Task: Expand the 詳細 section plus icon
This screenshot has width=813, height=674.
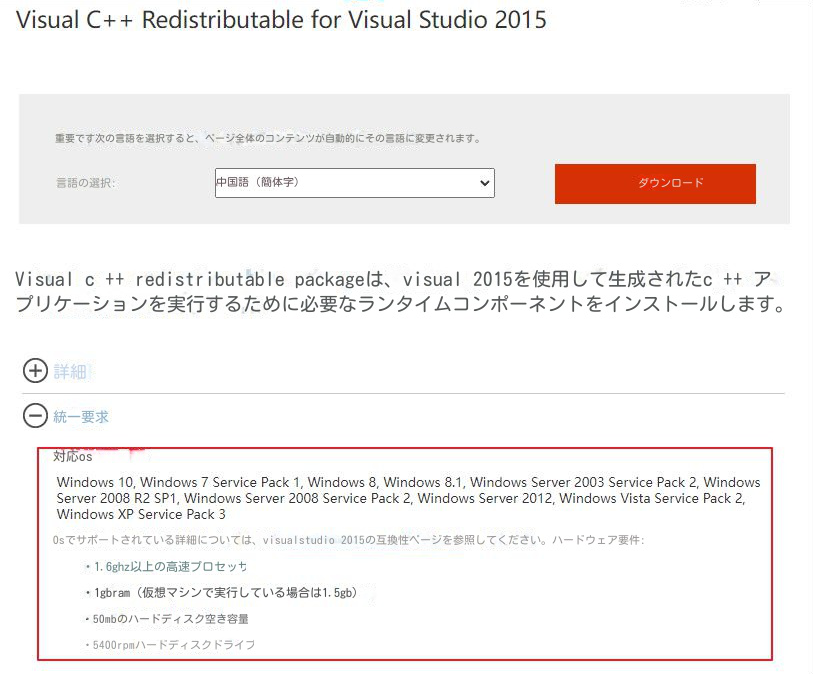Action: click(x=35, y=371)
